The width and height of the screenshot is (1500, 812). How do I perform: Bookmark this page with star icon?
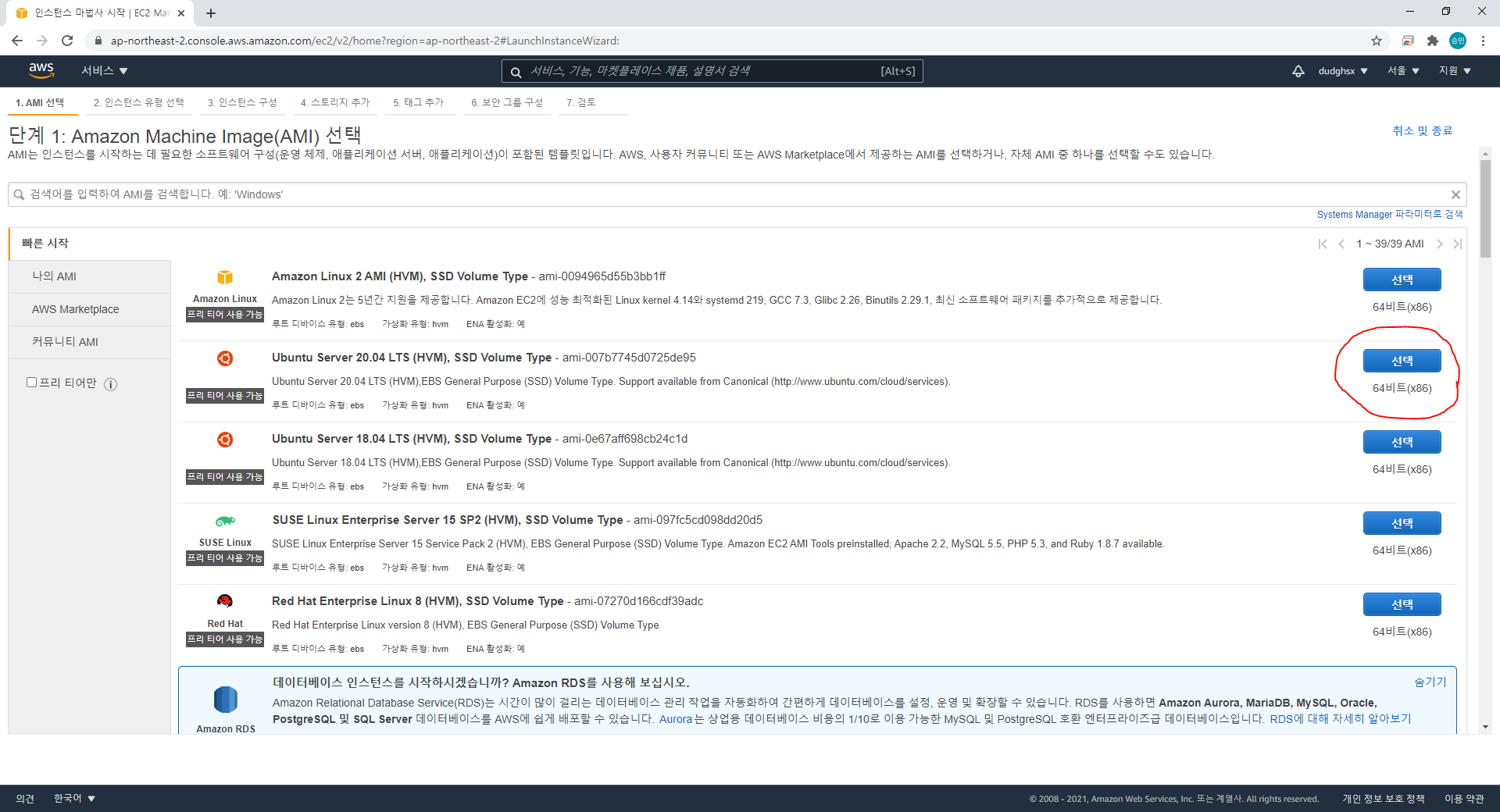(1377, 41)
